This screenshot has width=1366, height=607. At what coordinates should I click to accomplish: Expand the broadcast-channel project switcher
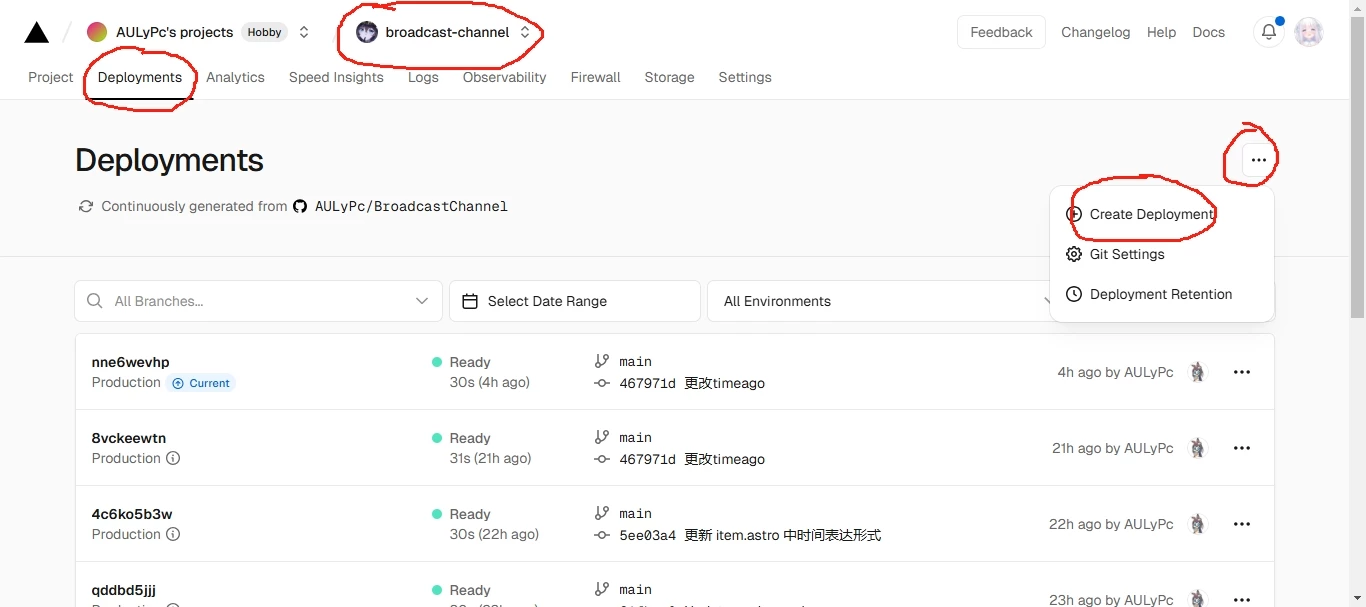point(525,32)
